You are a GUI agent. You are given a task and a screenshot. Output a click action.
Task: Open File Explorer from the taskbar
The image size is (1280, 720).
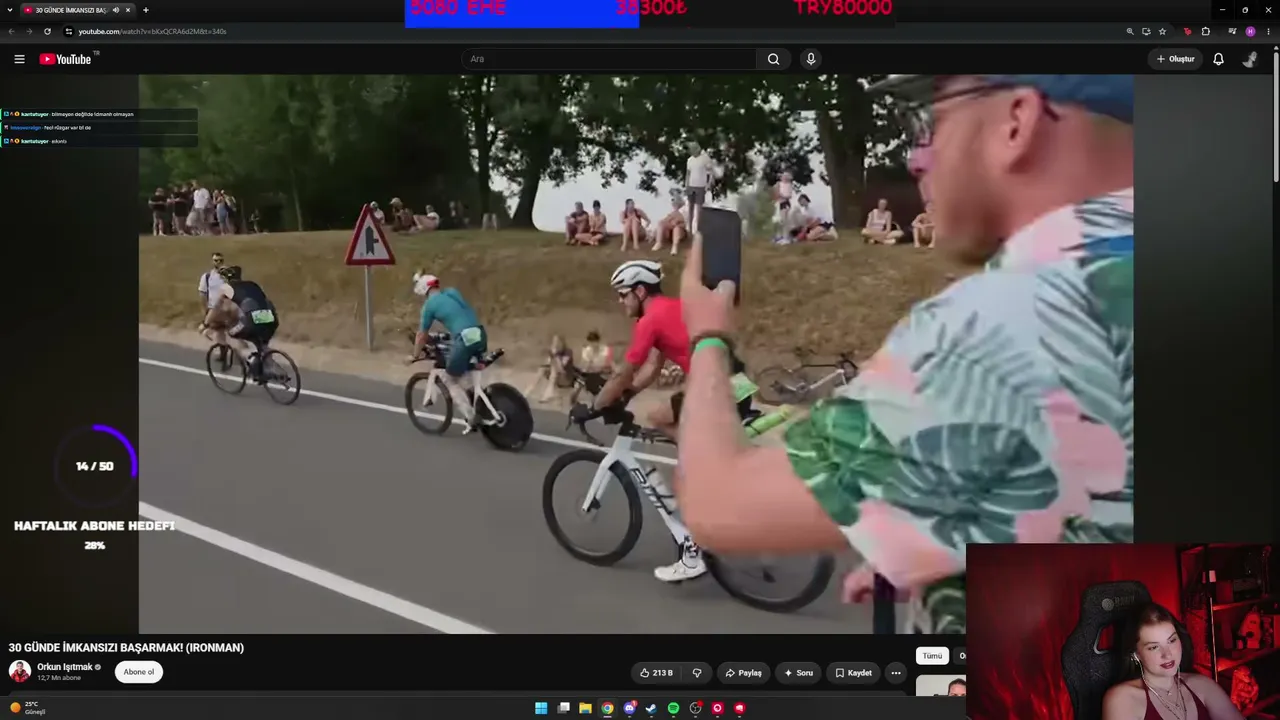coord(585,708)
